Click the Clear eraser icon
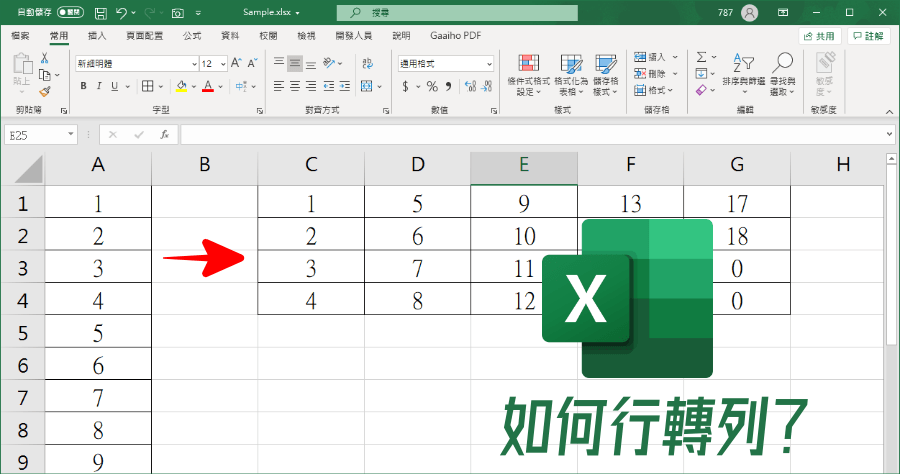 click(701, 90)
